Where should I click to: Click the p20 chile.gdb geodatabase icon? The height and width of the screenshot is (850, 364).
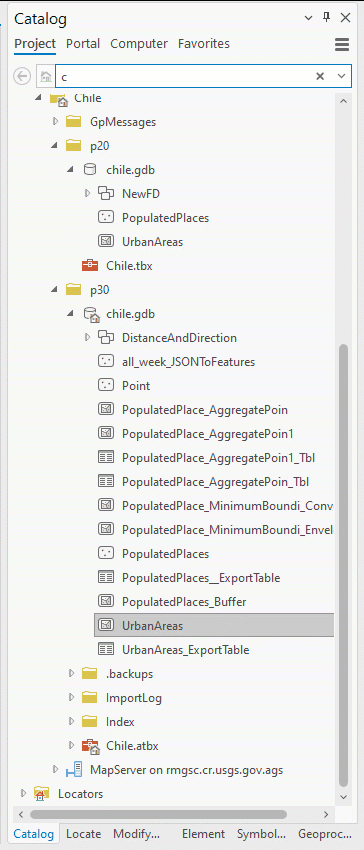(x=90, y=170)
